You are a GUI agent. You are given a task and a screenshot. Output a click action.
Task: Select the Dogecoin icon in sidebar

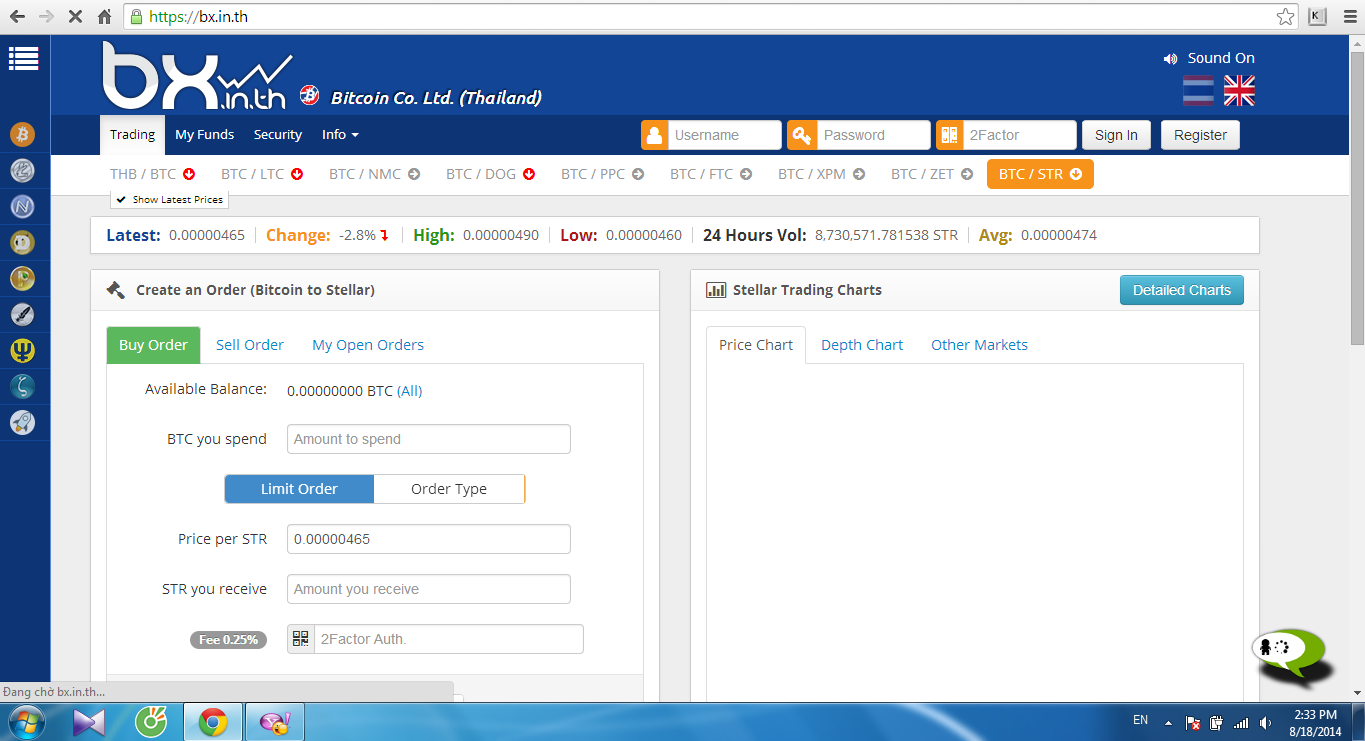coord(22,243)
